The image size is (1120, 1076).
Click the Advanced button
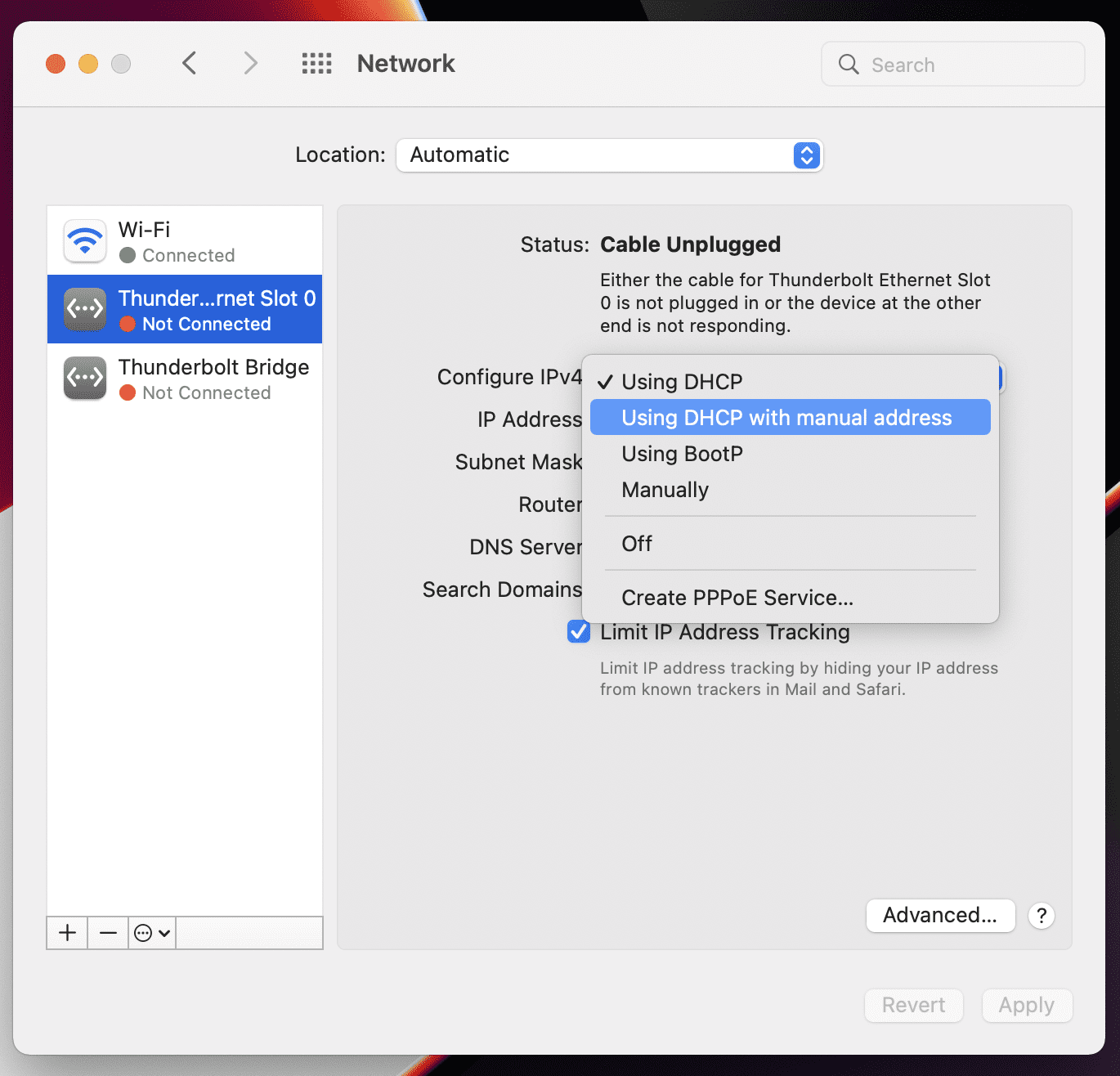point(940,916)
